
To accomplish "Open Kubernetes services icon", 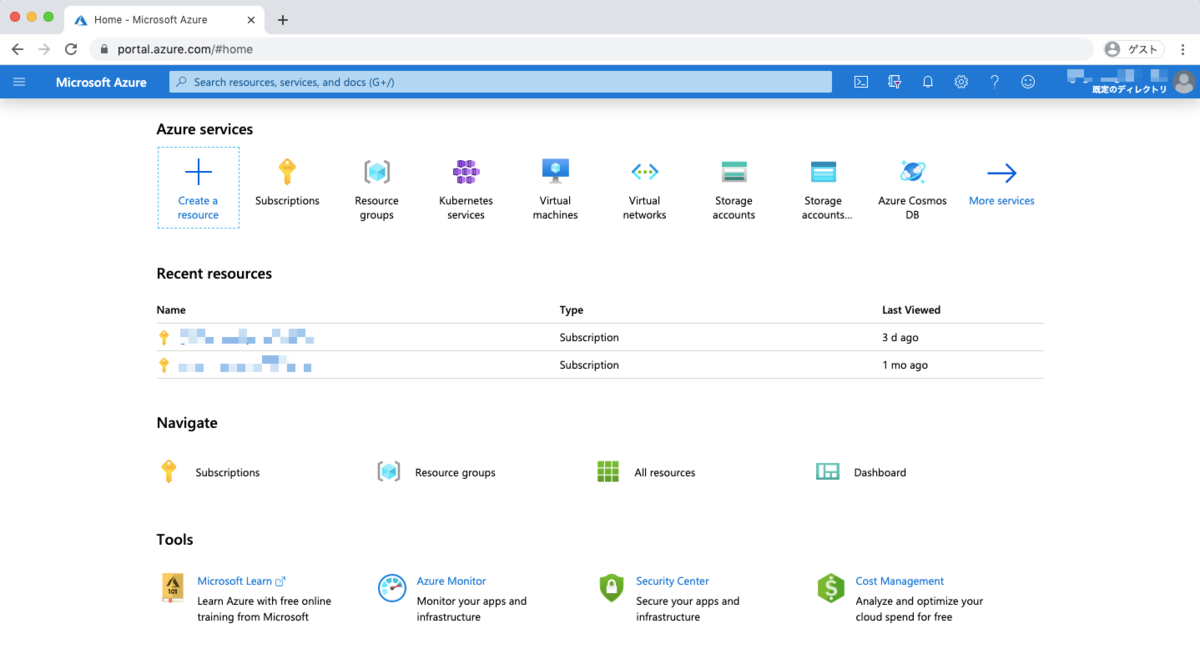I will (466, 172).
